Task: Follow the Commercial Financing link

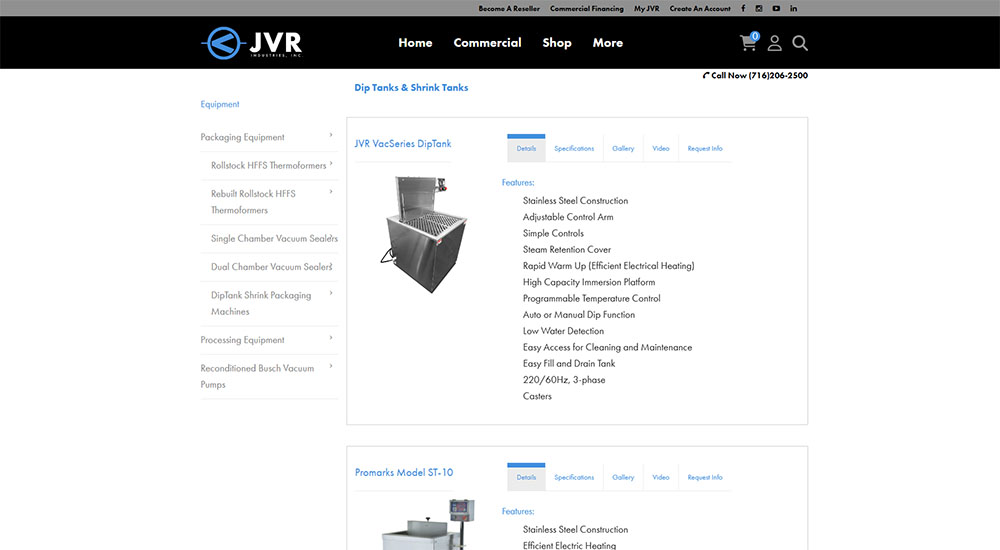Action: 587,8
